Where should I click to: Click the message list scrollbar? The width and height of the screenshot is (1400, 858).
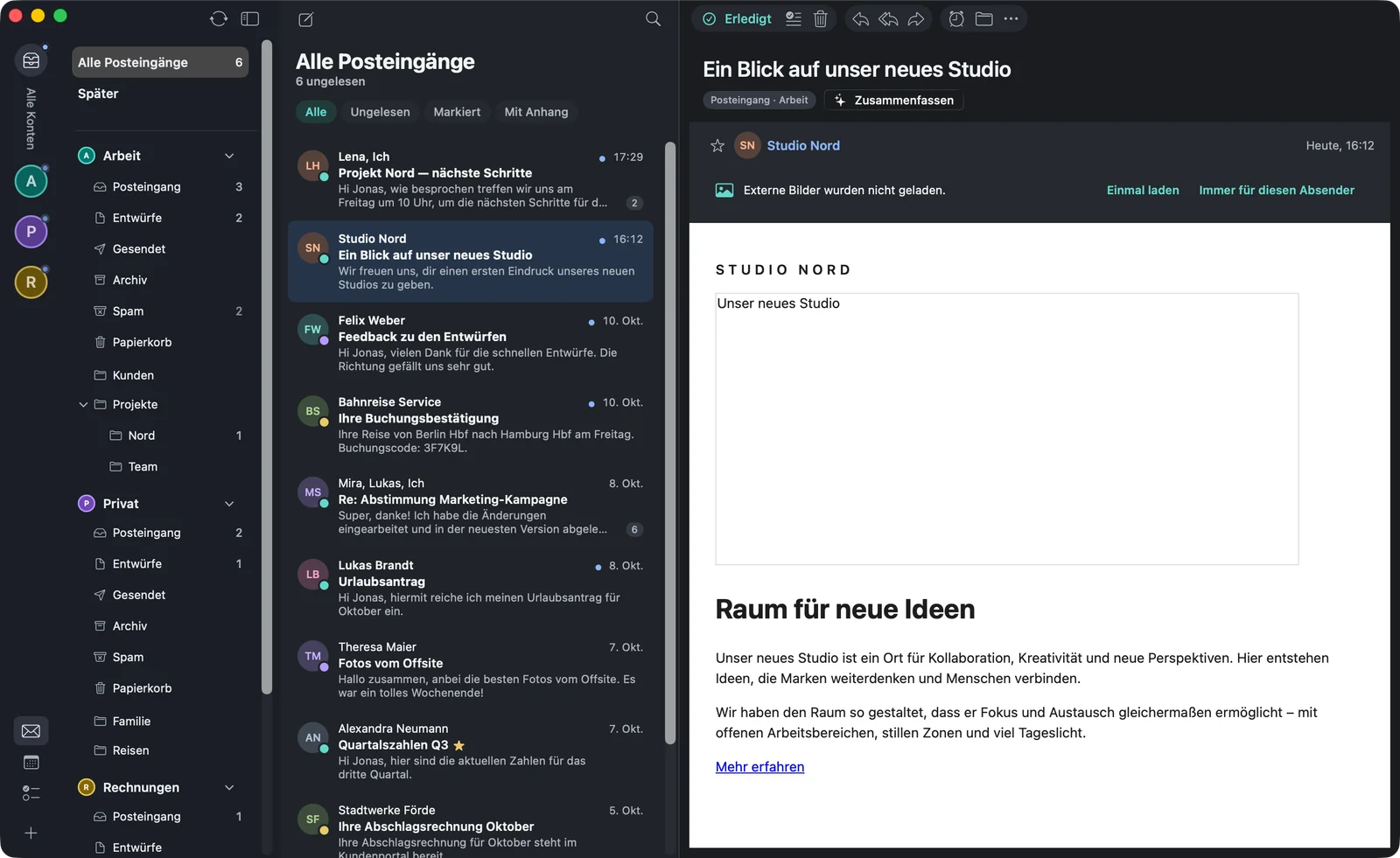pyautogui.click(x=670, y=443)
